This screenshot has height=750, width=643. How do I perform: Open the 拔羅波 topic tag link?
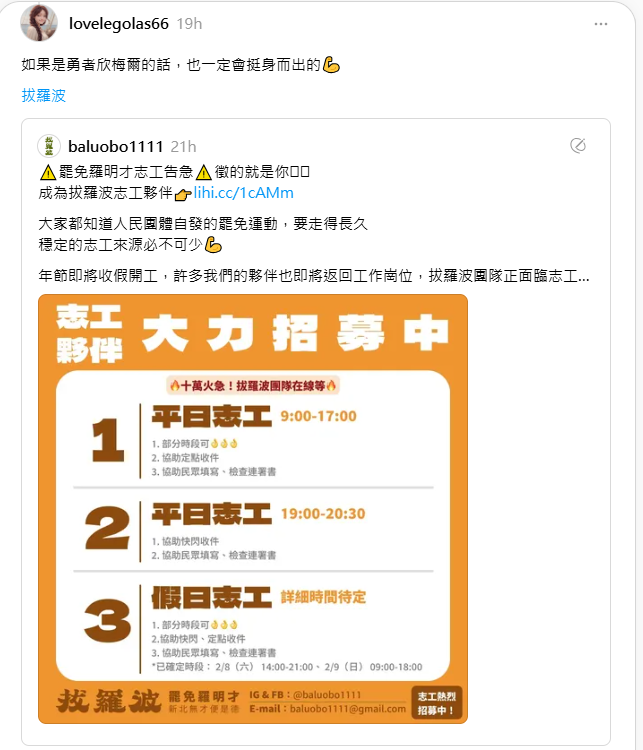[x=44, y=95]
